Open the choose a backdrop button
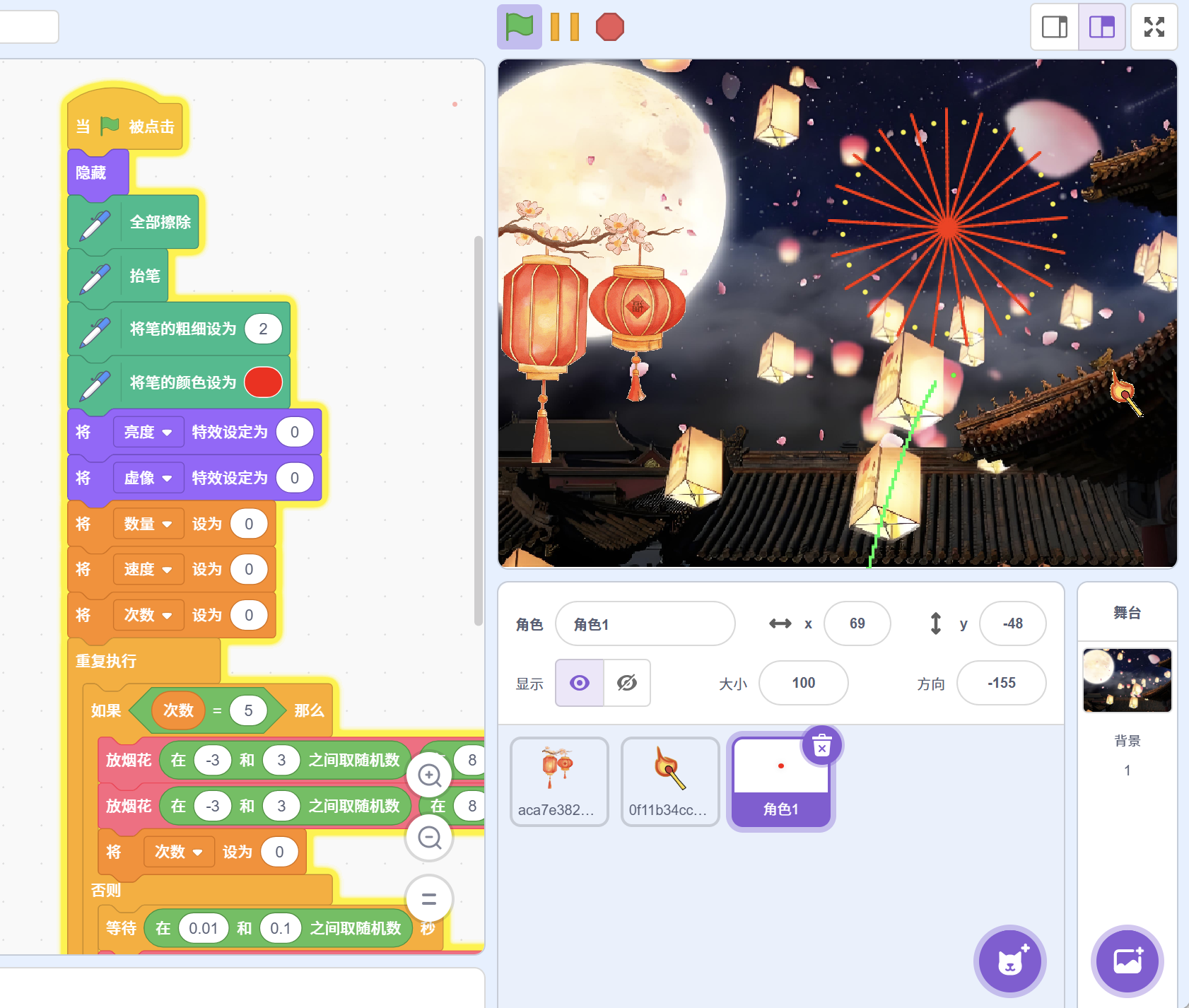The width and height of the screenshot is (1189, 1008). [x=1127, y=961]
